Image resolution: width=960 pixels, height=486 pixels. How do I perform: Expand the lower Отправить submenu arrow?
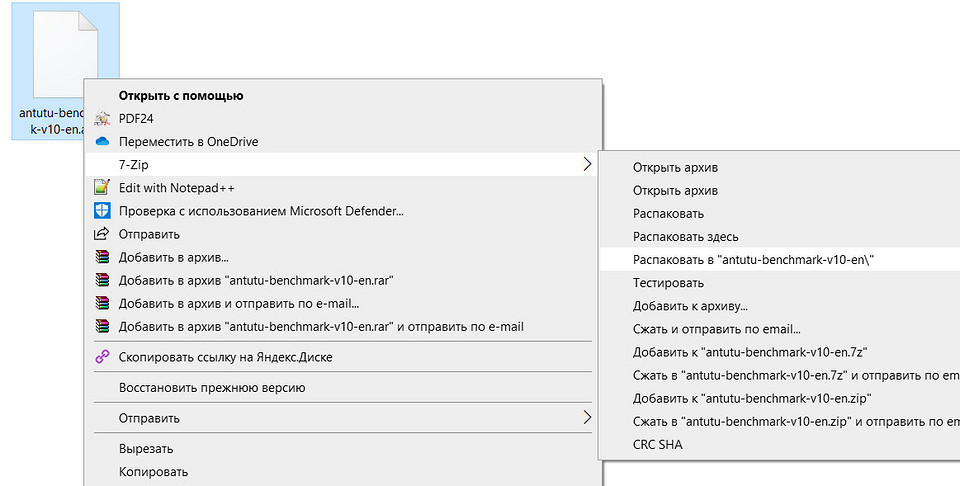[587, 418]
